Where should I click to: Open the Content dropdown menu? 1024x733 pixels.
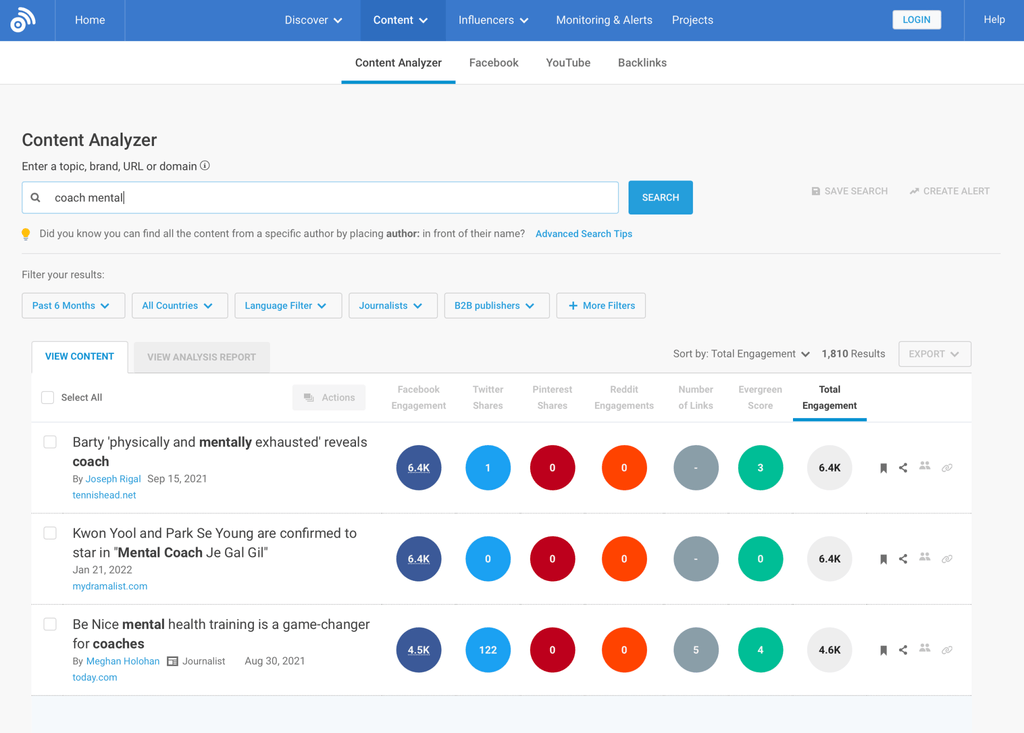tap(400, 20)
